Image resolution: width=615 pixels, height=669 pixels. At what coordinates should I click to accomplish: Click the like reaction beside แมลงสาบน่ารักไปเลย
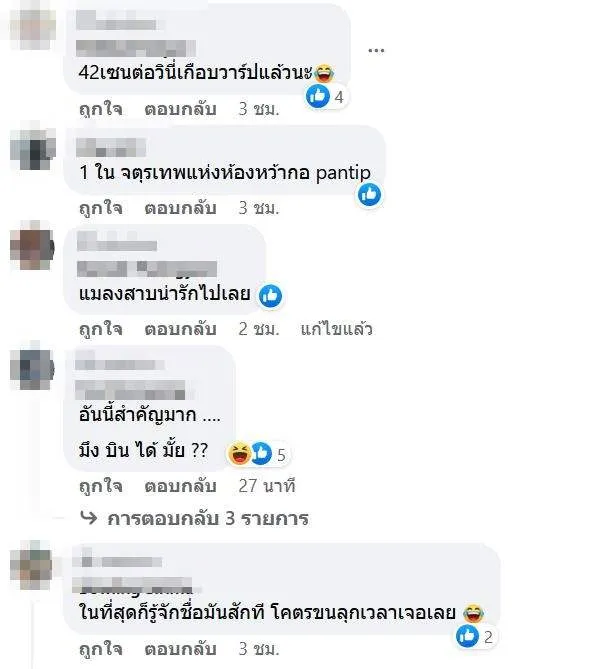pyautogui.click(x=271, y=295)
